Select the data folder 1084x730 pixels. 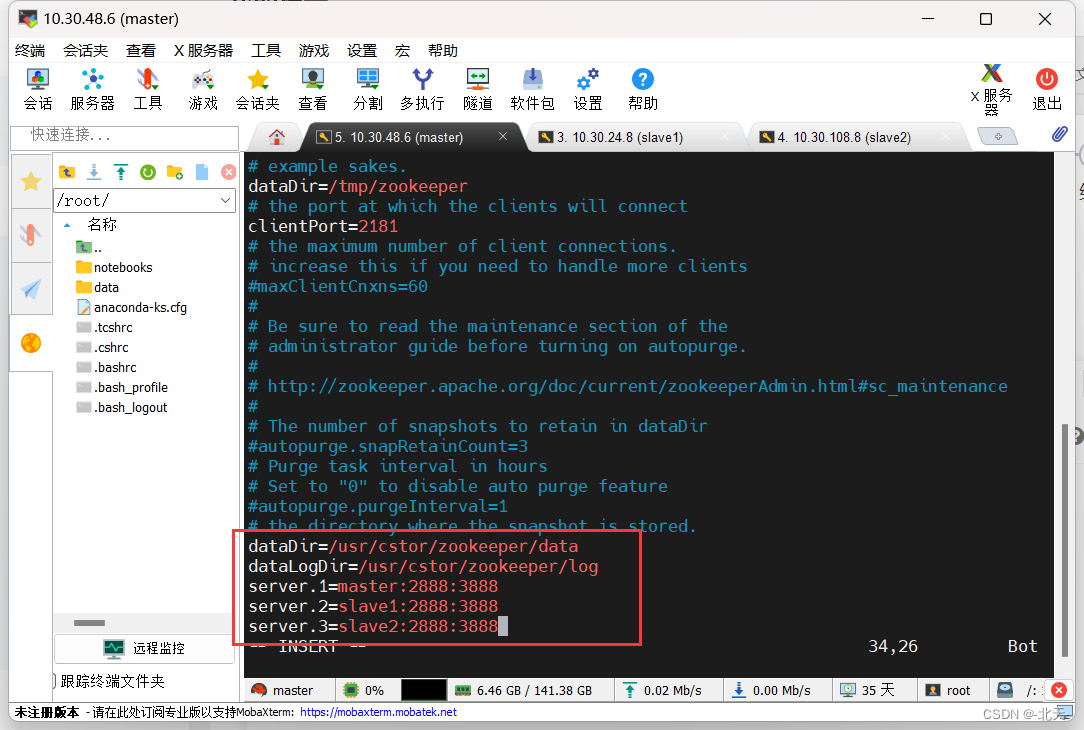(x=97, y=288)
